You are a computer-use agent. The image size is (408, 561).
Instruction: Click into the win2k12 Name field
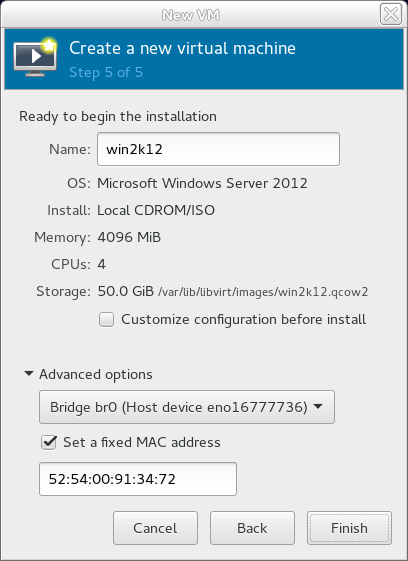click(218, 149)
